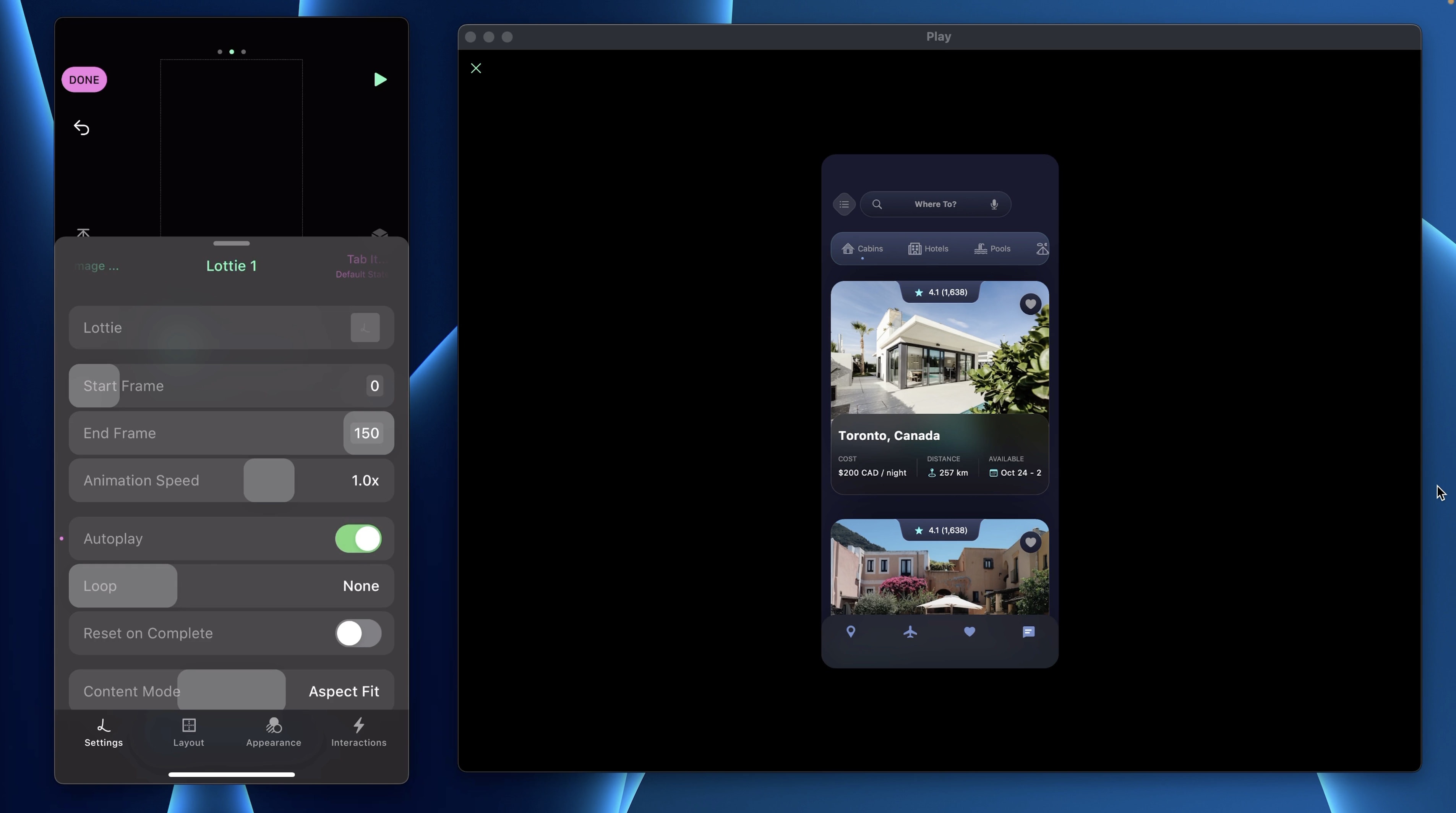Disable the Autoplay toggle
1456x813 pixels.
click(358, 539)
